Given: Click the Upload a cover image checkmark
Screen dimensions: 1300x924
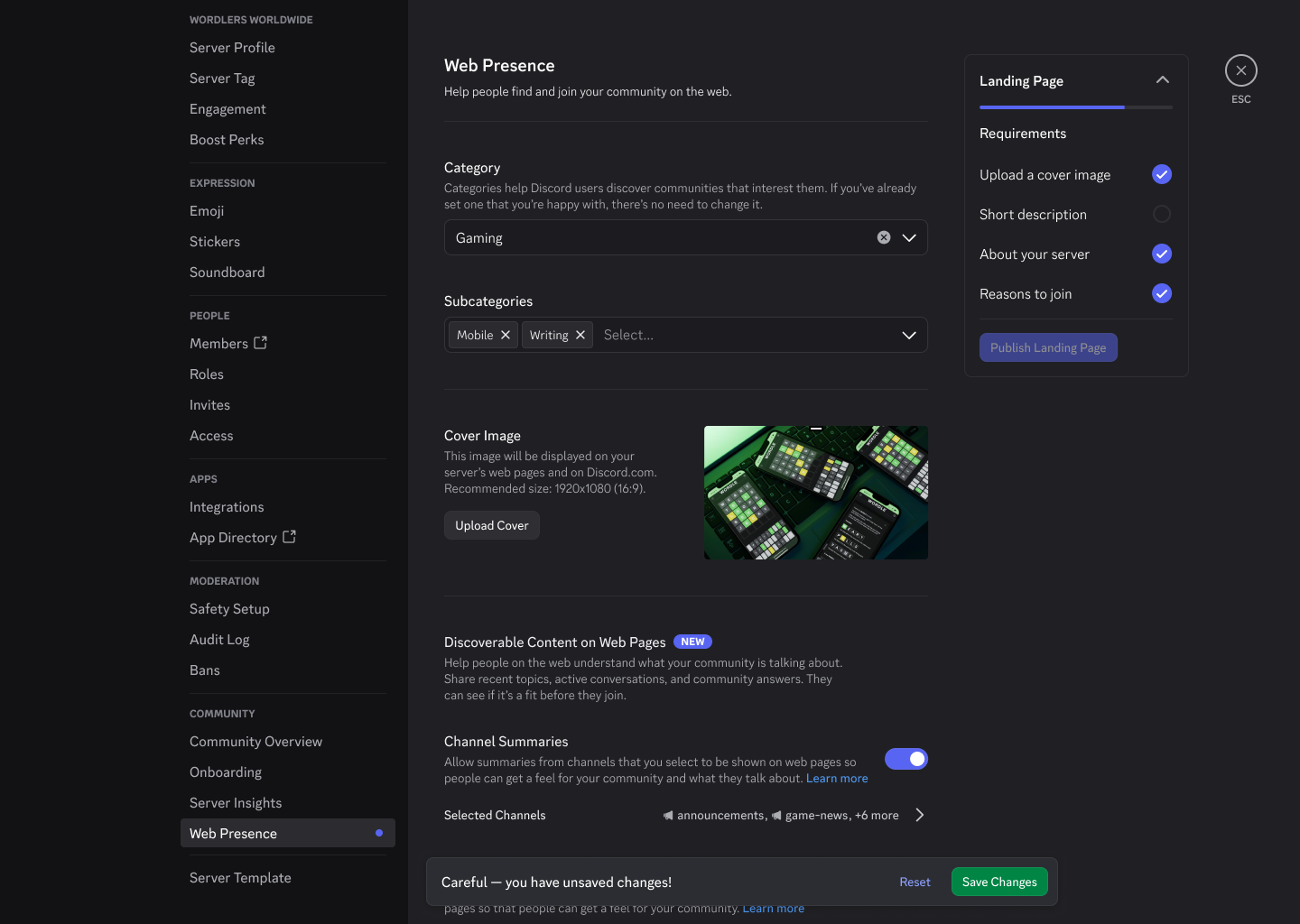Looking at the screenshot, I should point(1162,174).
